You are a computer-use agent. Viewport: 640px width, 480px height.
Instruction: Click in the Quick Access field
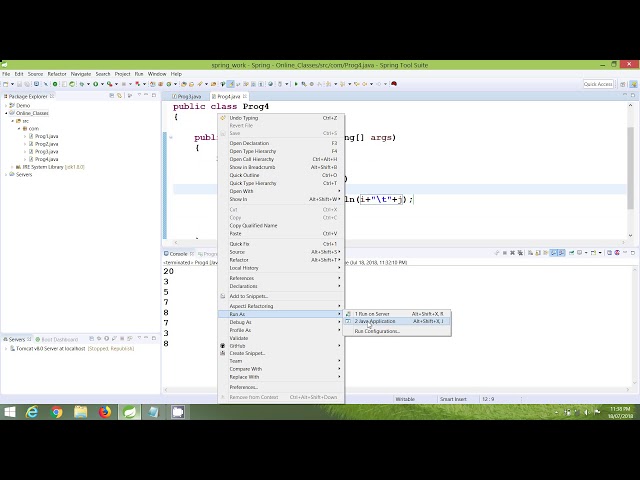point(598,84)
